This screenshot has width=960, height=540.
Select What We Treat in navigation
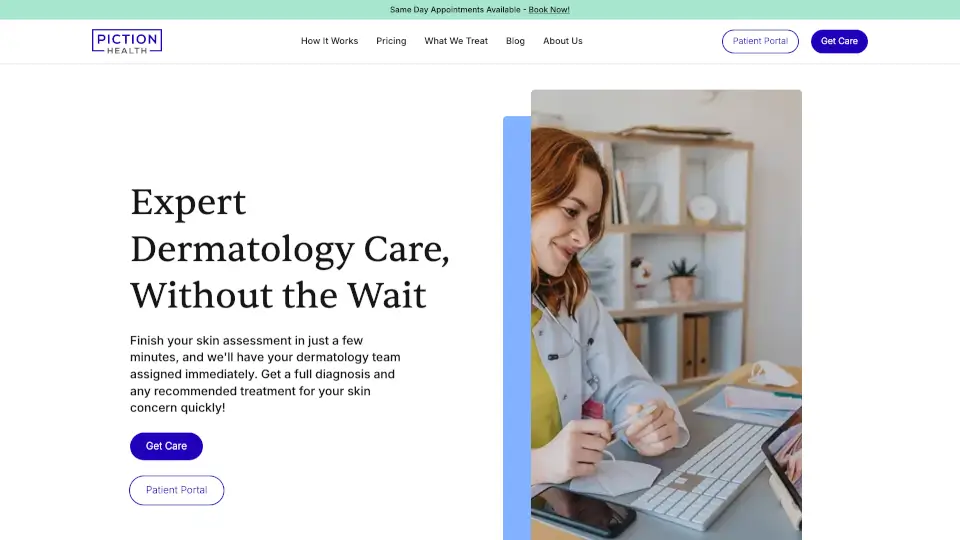pyautogui.click(x=456, y=41)
